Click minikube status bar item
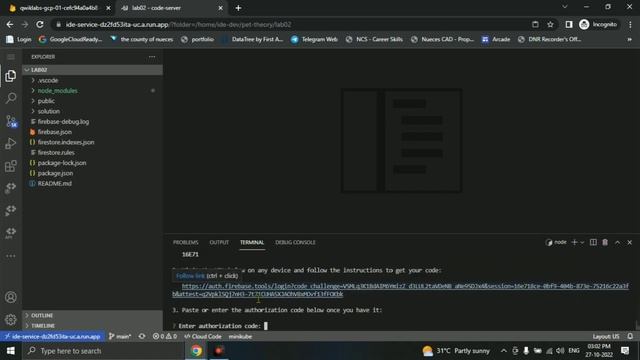640x360 pixels. (x=240, y=336)
